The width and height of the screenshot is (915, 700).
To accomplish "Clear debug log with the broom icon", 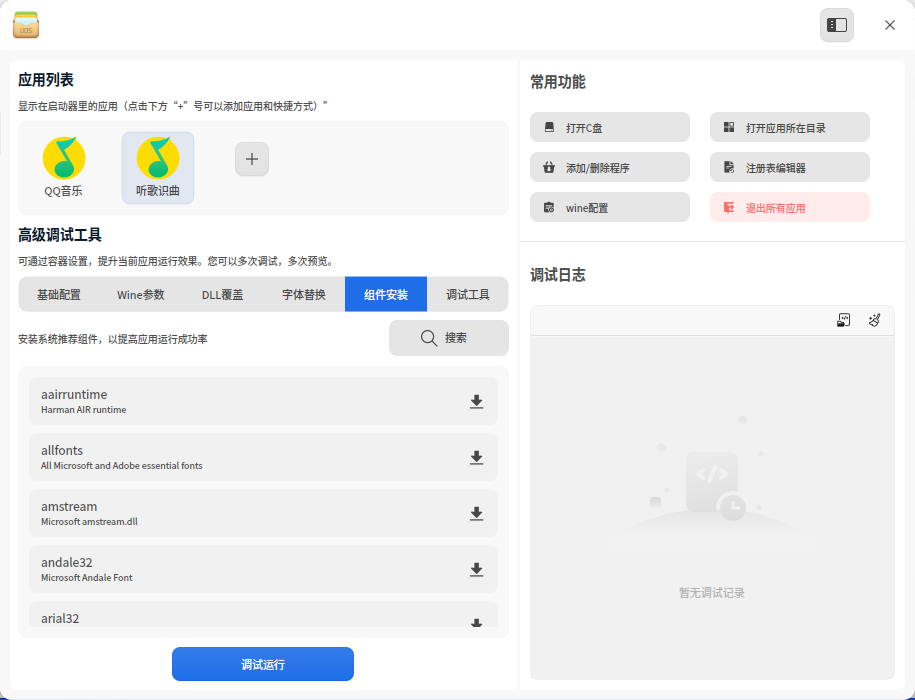I will click(874, 320).
